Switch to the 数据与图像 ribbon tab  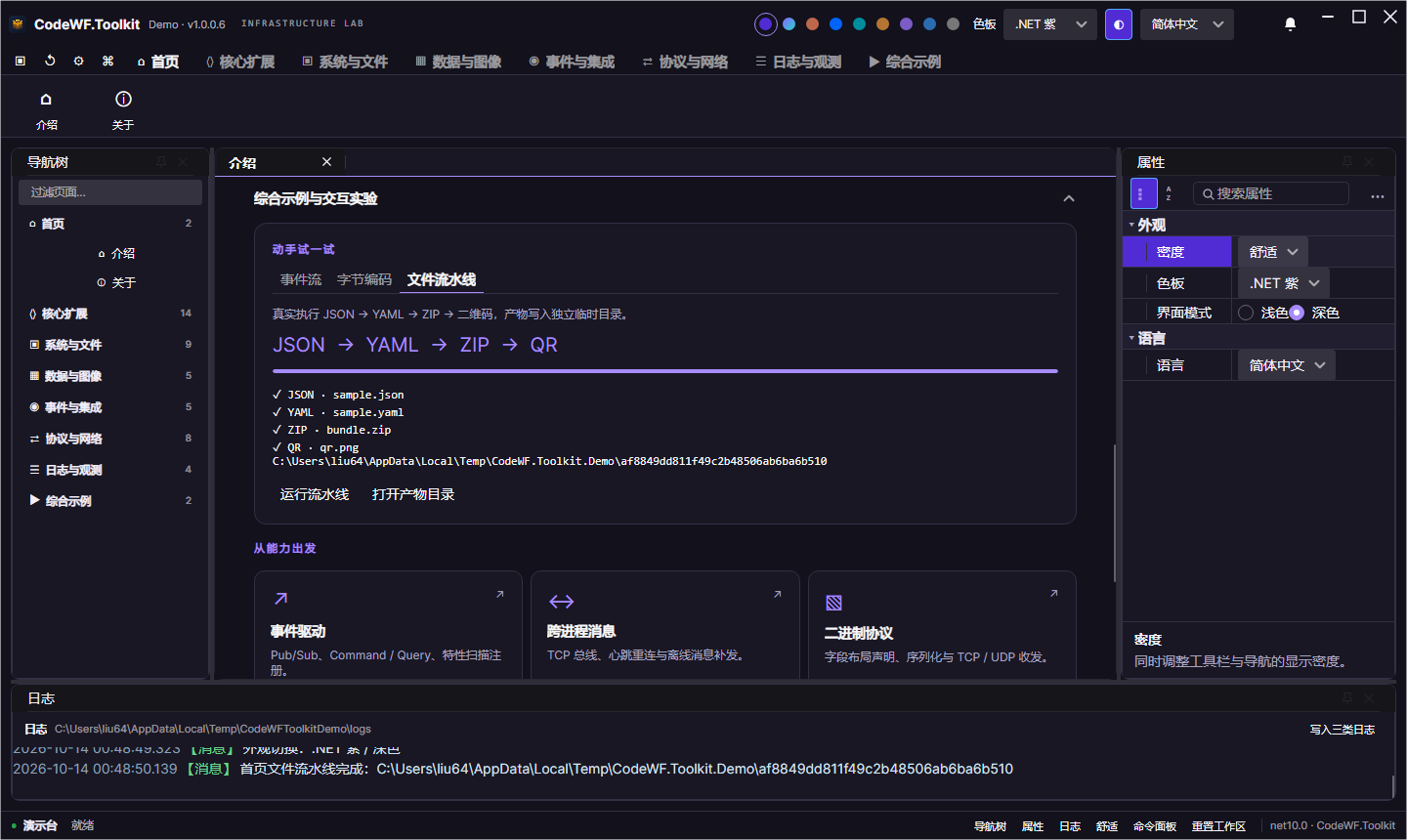458,62
